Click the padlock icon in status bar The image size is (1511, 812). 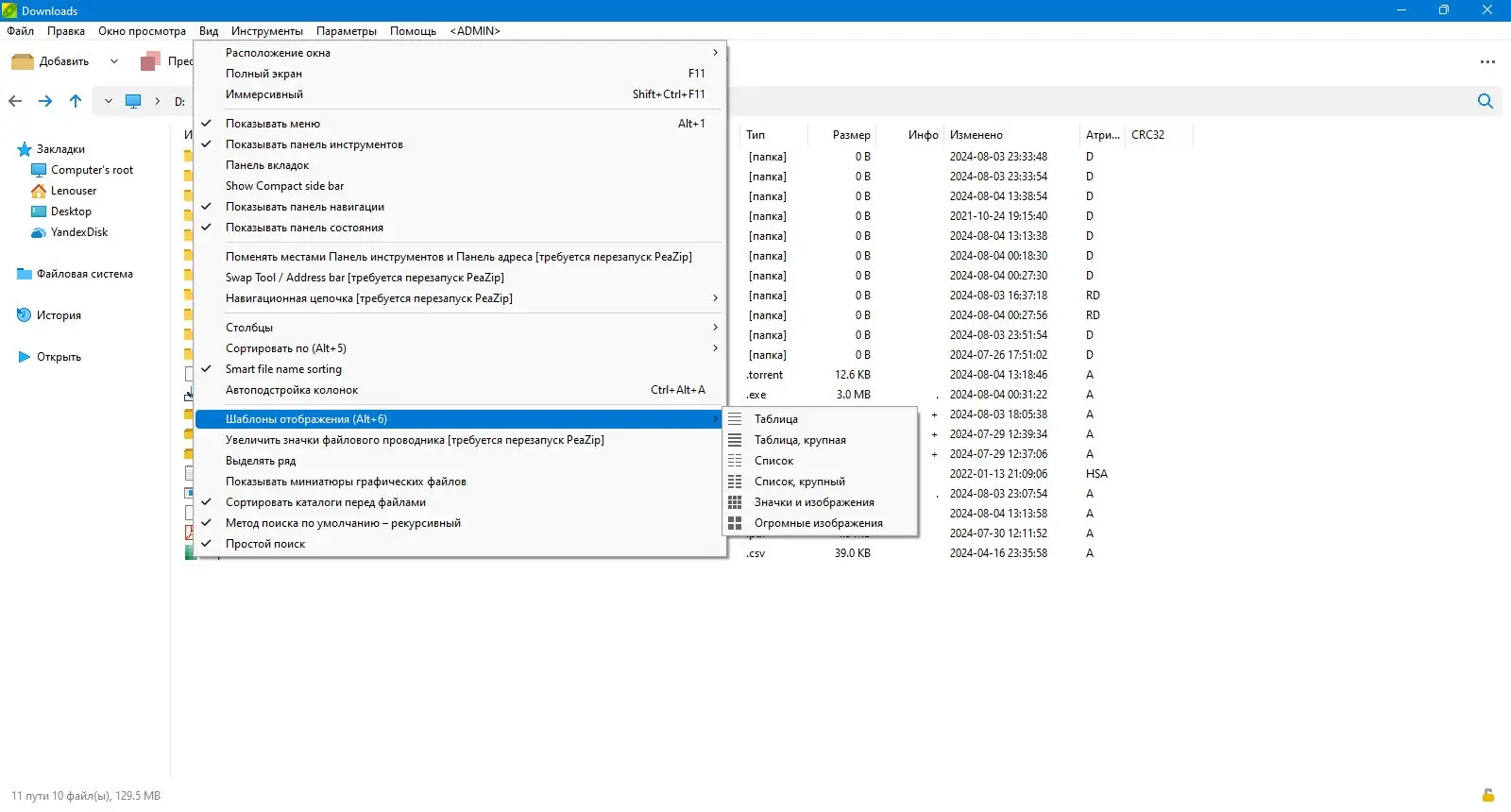tap(1488, 795)
